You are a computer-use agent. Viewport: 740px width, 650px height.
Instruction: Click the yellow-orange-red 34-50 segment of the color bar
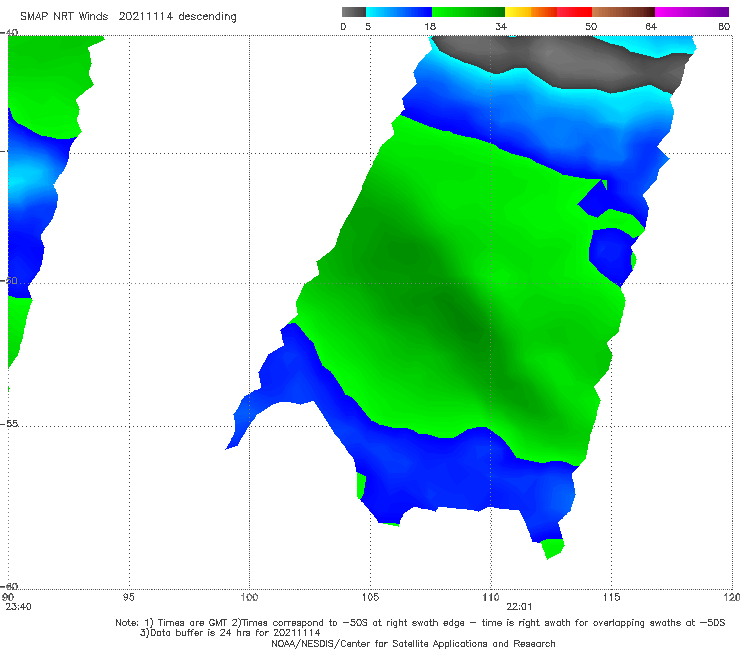548,12
